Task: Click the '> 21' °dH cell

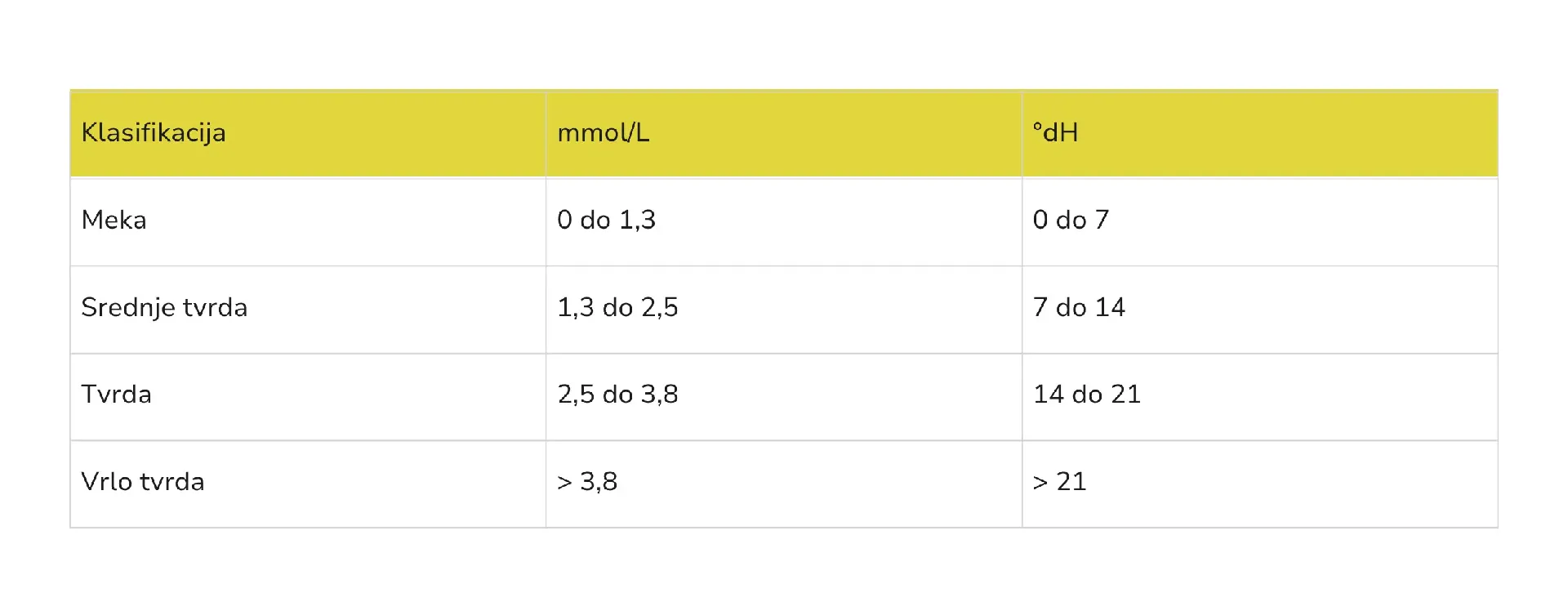Action: (x=1059, y=482)
